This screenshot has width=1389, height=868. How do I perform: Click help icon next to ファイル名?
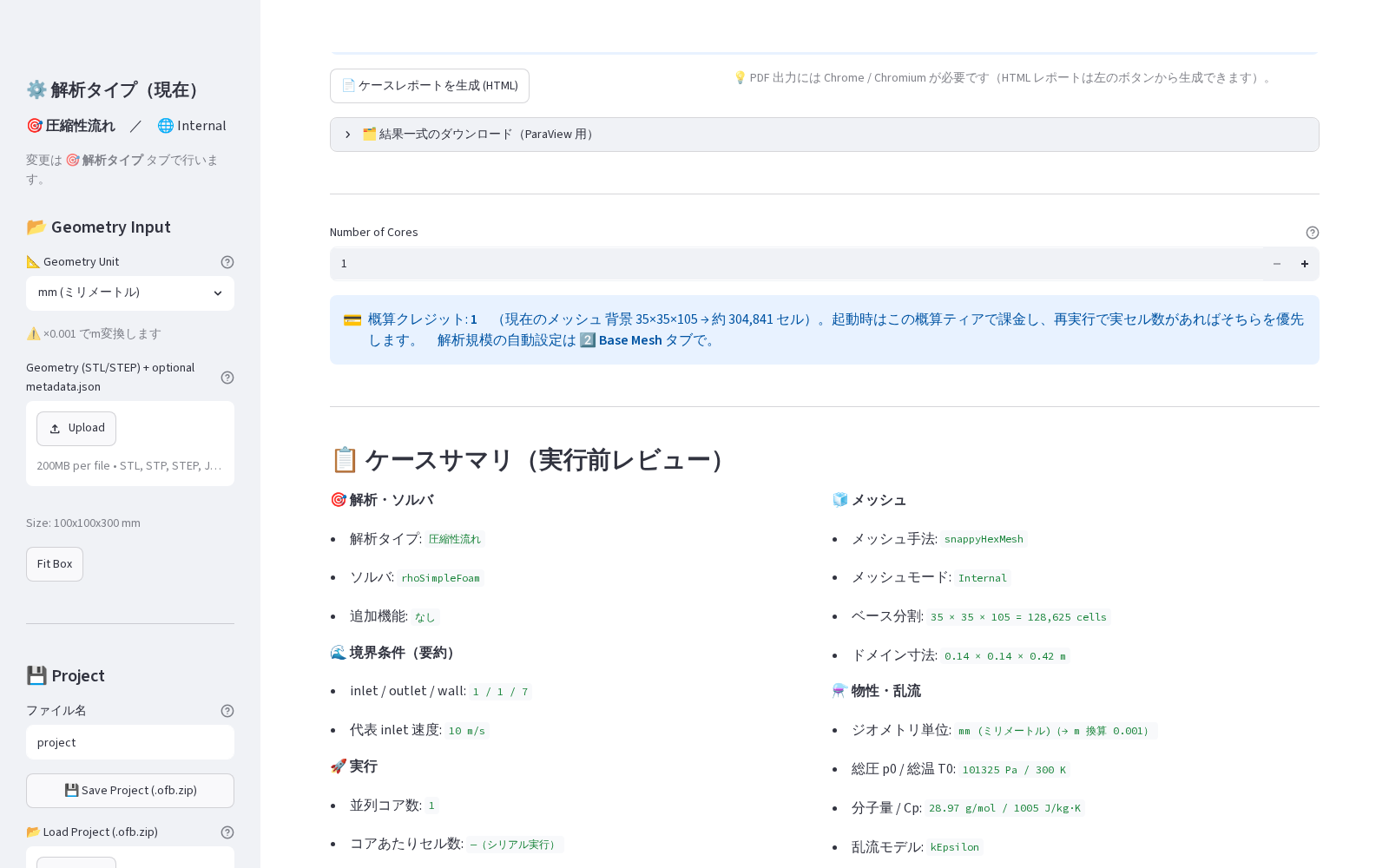227,711
